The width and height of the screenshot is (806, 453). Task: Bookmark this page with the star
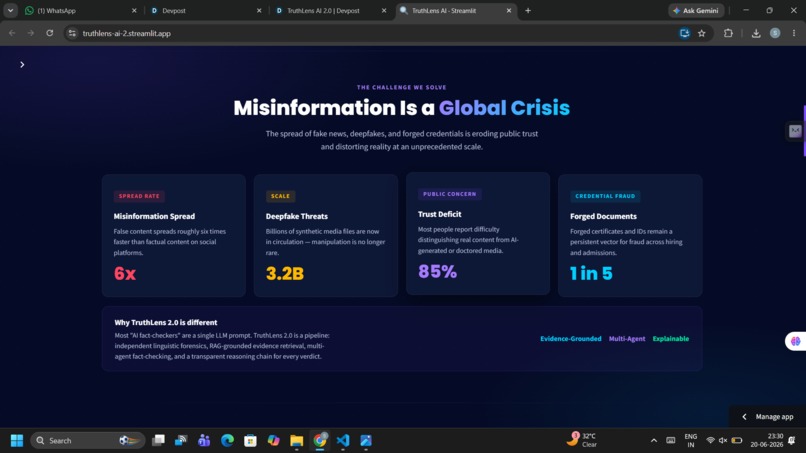pyautogui.click(x=702, y=33)
